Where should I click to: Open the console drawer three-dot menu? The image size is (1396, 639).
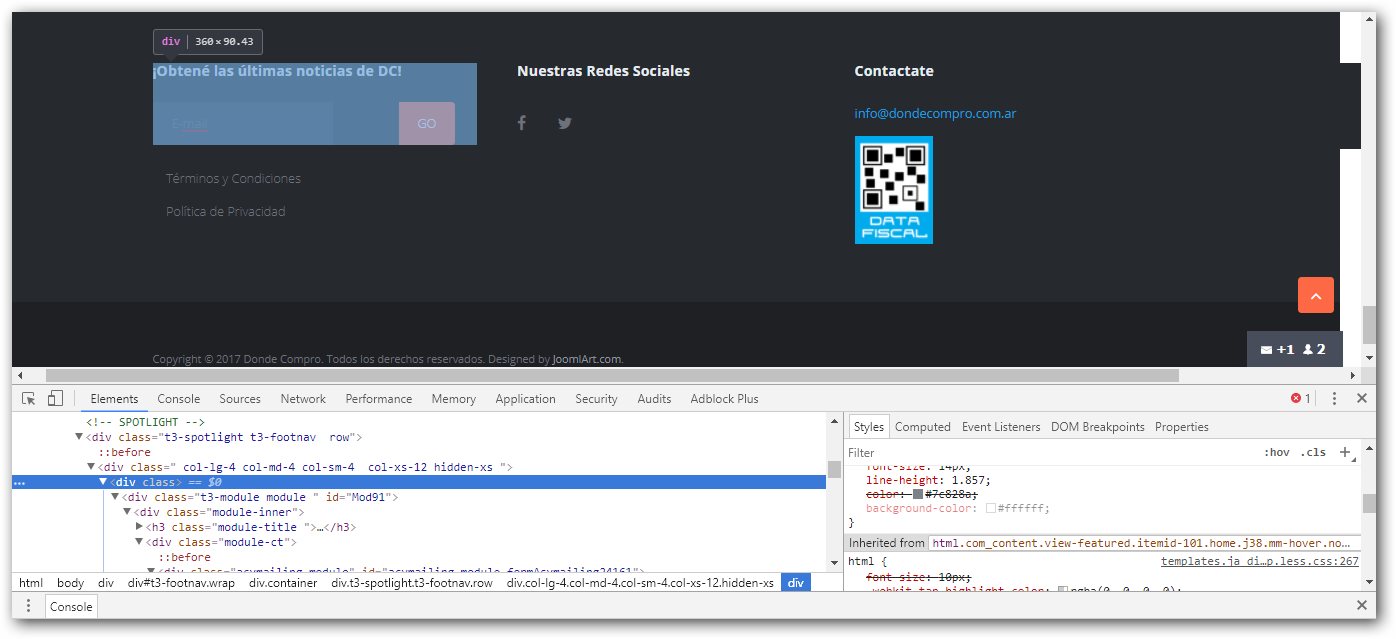click(28, 606)
